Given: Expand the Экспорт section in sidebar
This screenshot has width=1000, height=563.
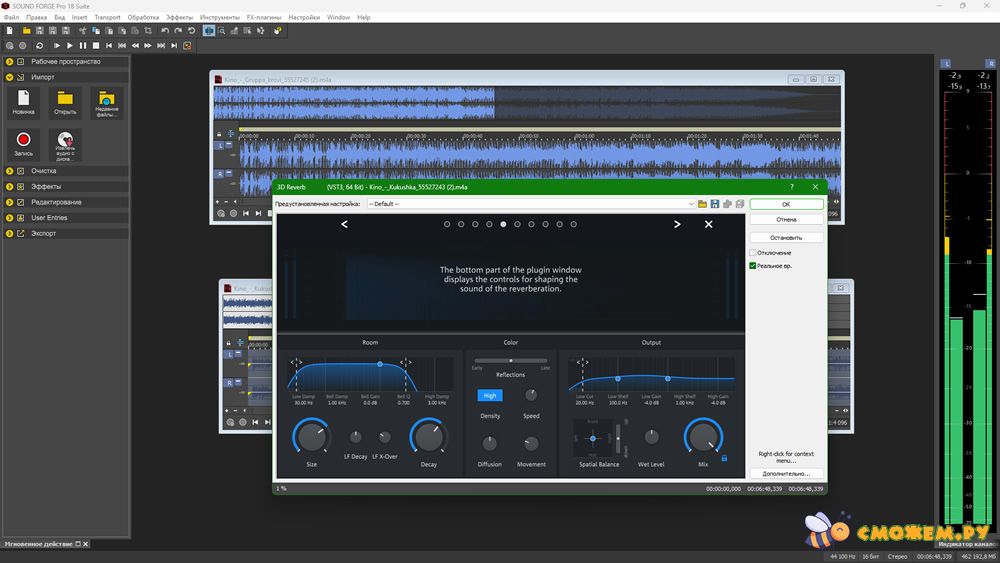Looking at the screenshot, I should (x=9, y=233).
